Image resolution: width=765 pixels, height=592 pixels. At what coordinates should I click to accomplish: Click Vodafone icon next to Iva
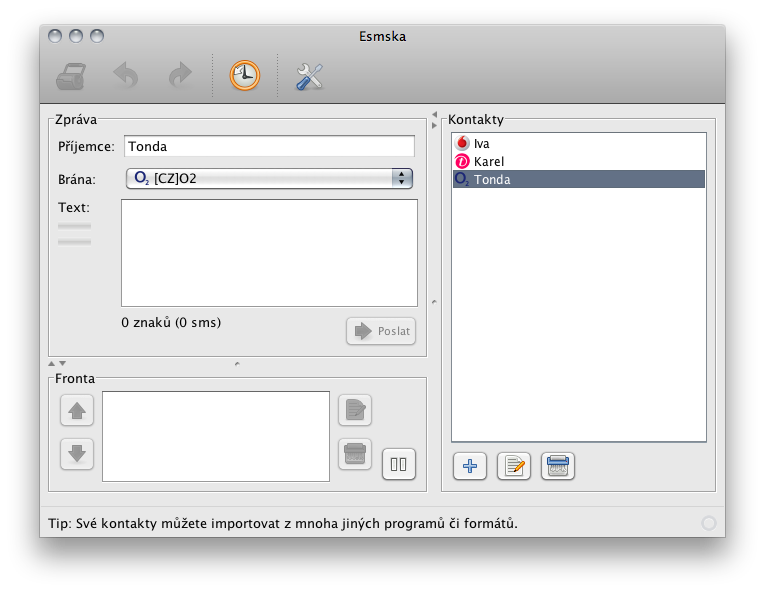point(462,143)
